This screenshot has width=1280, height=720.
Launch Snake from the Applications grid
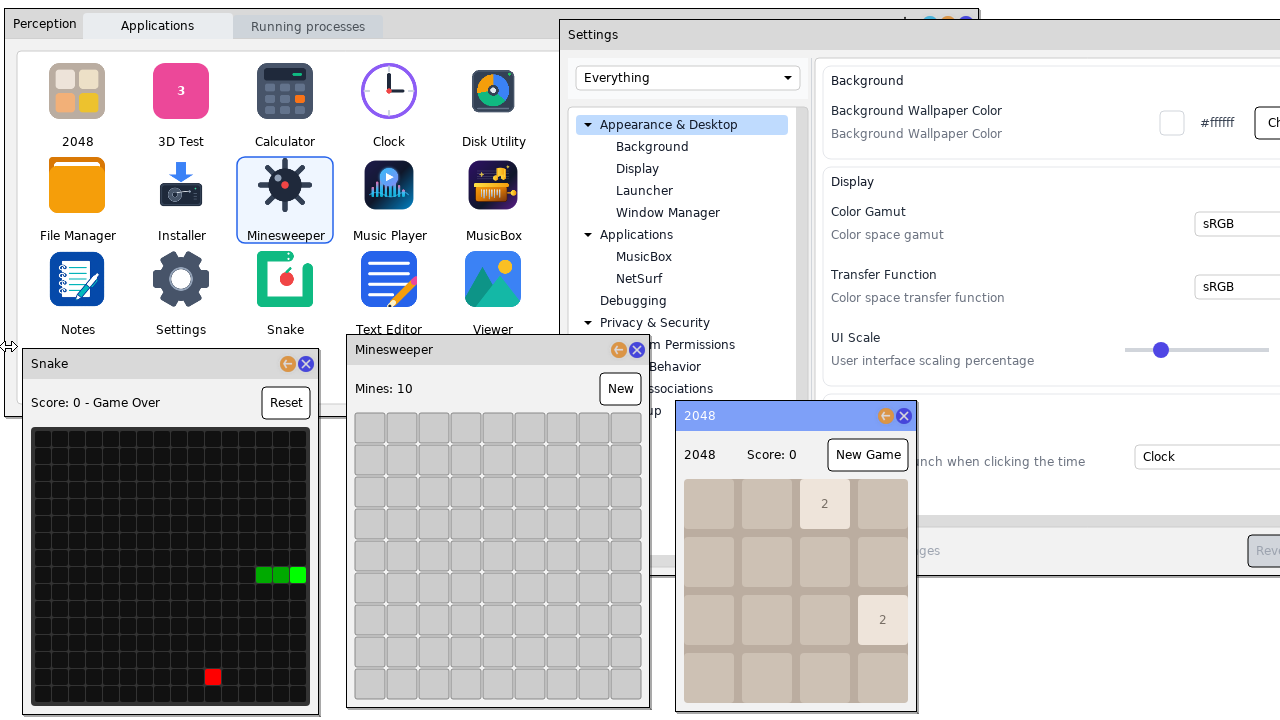coord(285,279)
